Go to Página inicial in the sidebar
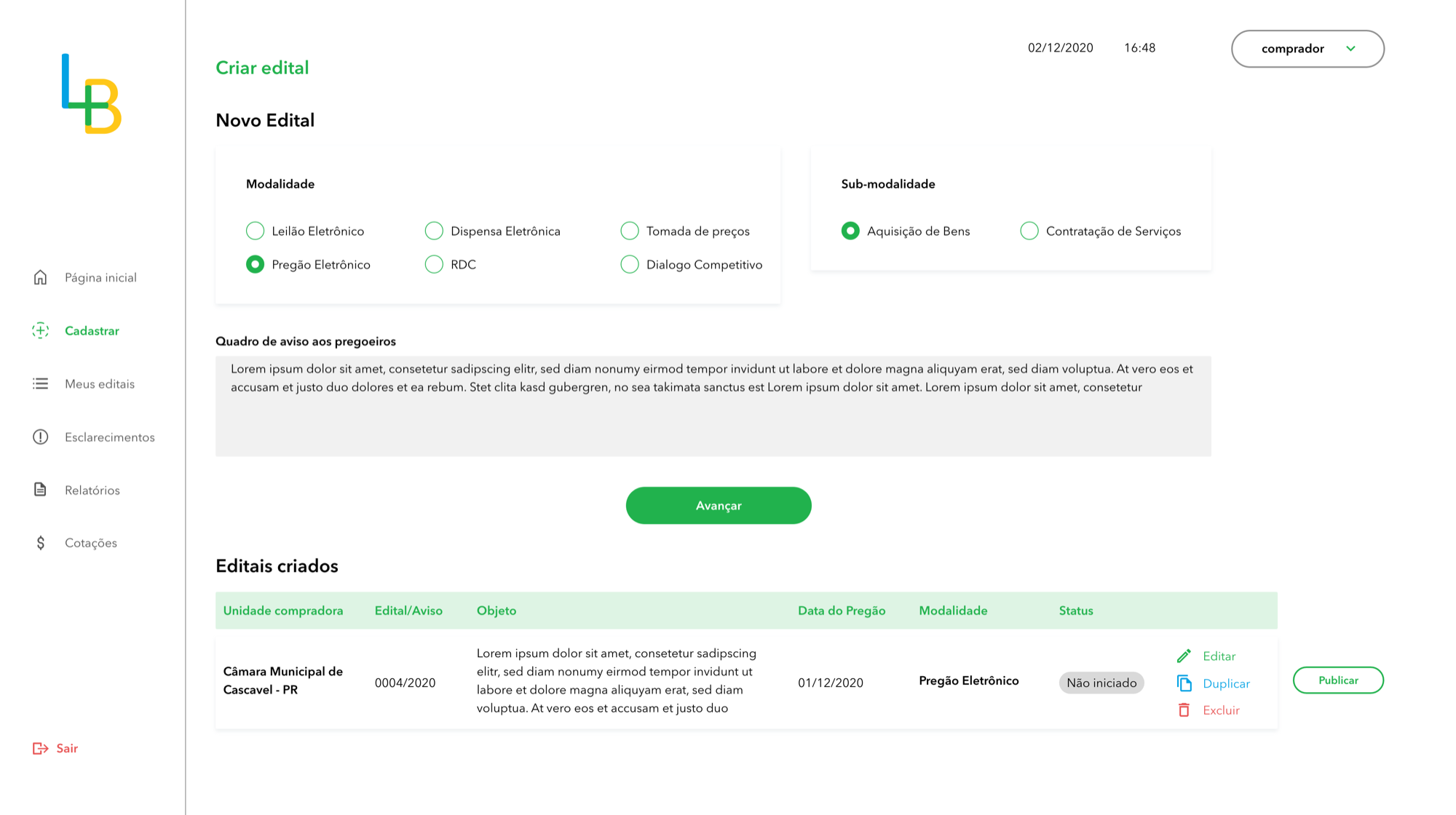Screen dimensions: 1456x815 pos(100,277)
